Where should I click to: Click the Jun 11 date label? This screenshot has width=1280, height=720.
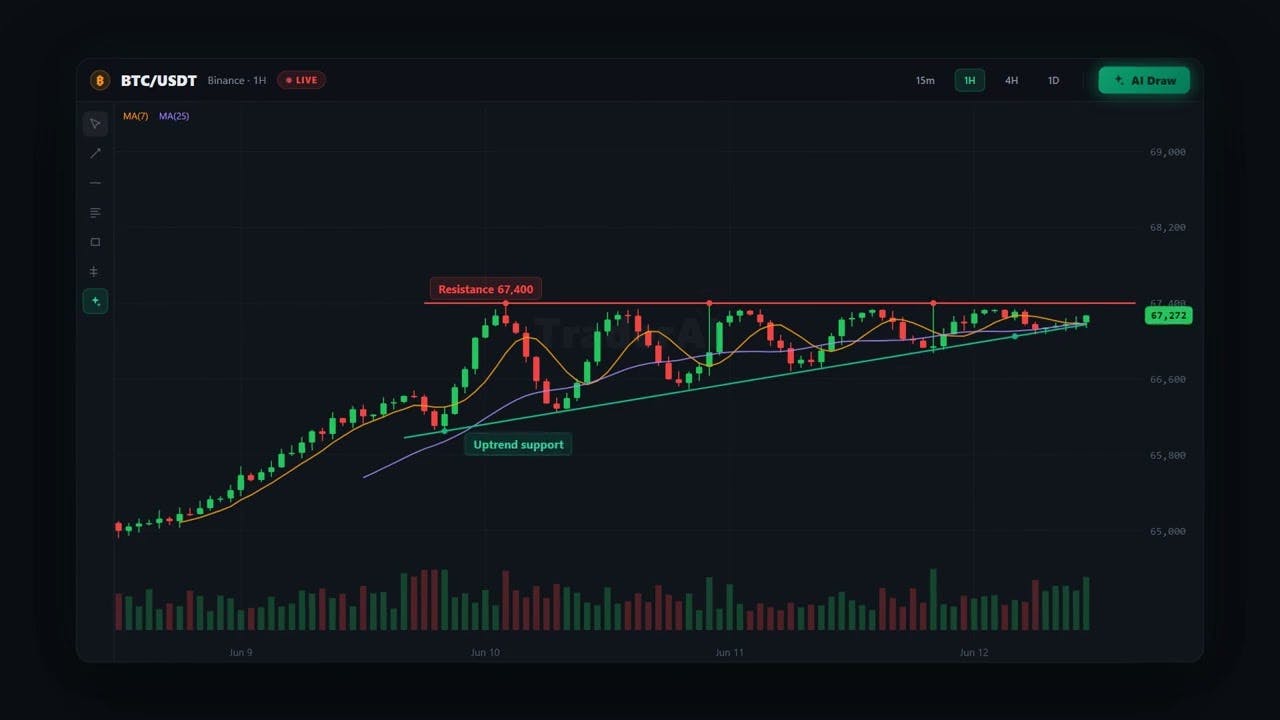(x=730, y=652)
